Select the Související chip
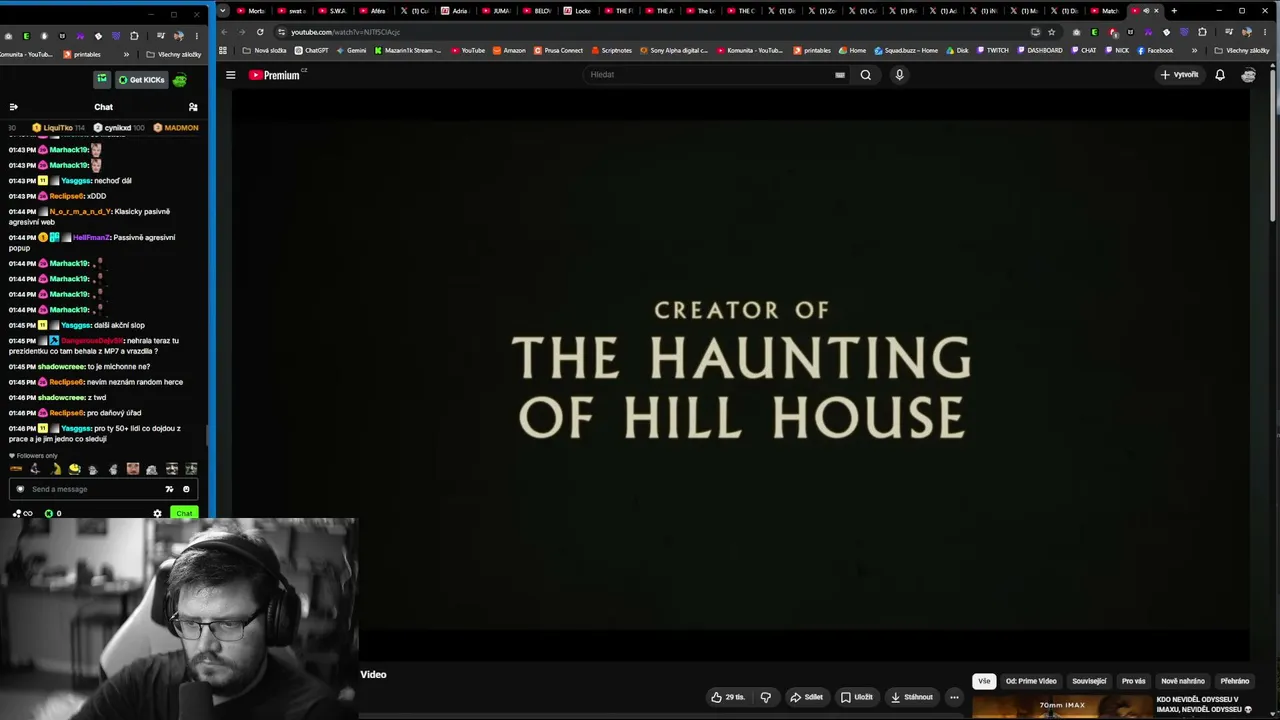This screenshot has height=720, width=1280. coord(1089,681)
